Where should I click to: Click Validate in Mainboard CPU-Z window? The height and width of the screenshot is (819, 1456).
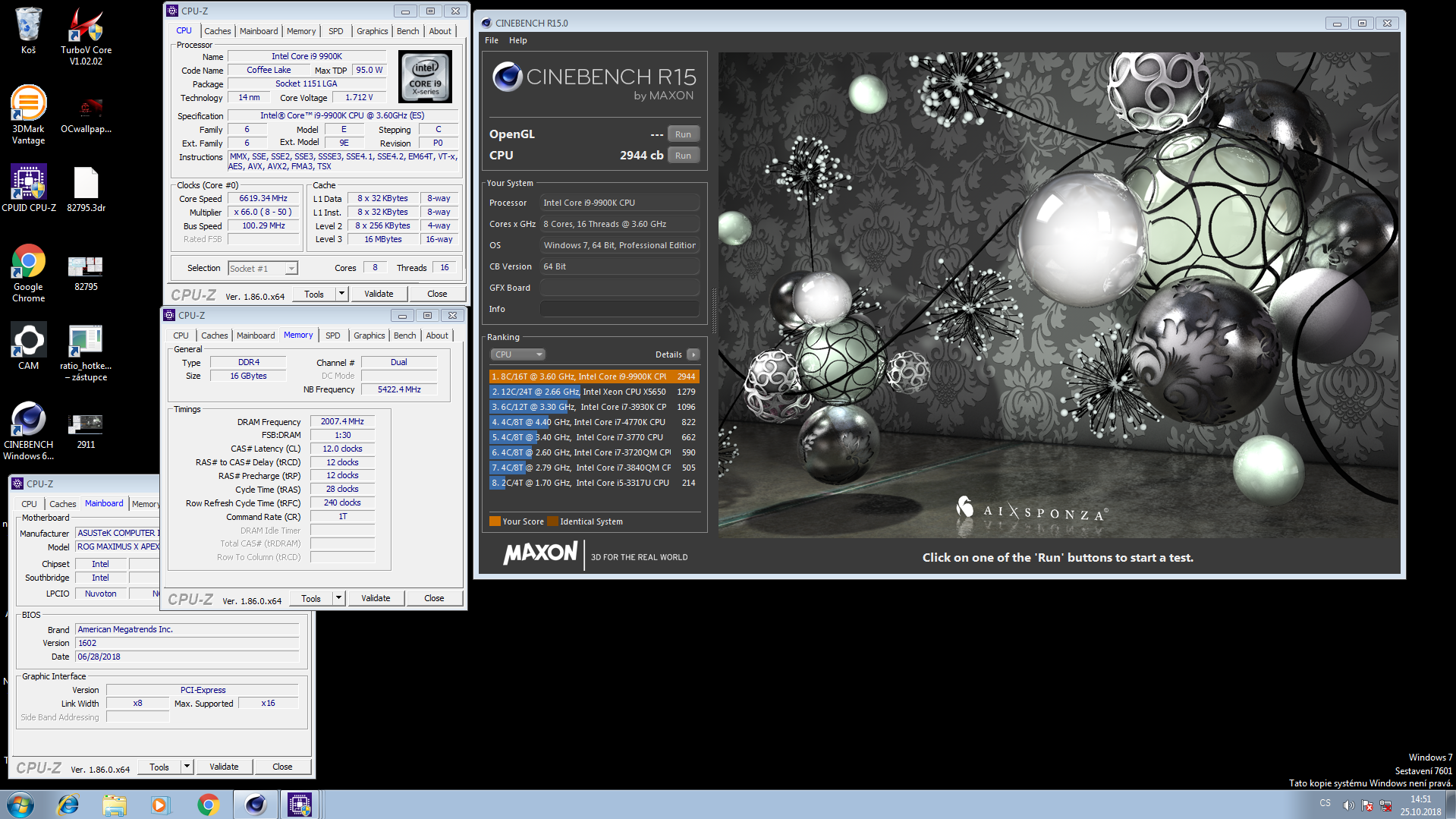pos(224,767)
